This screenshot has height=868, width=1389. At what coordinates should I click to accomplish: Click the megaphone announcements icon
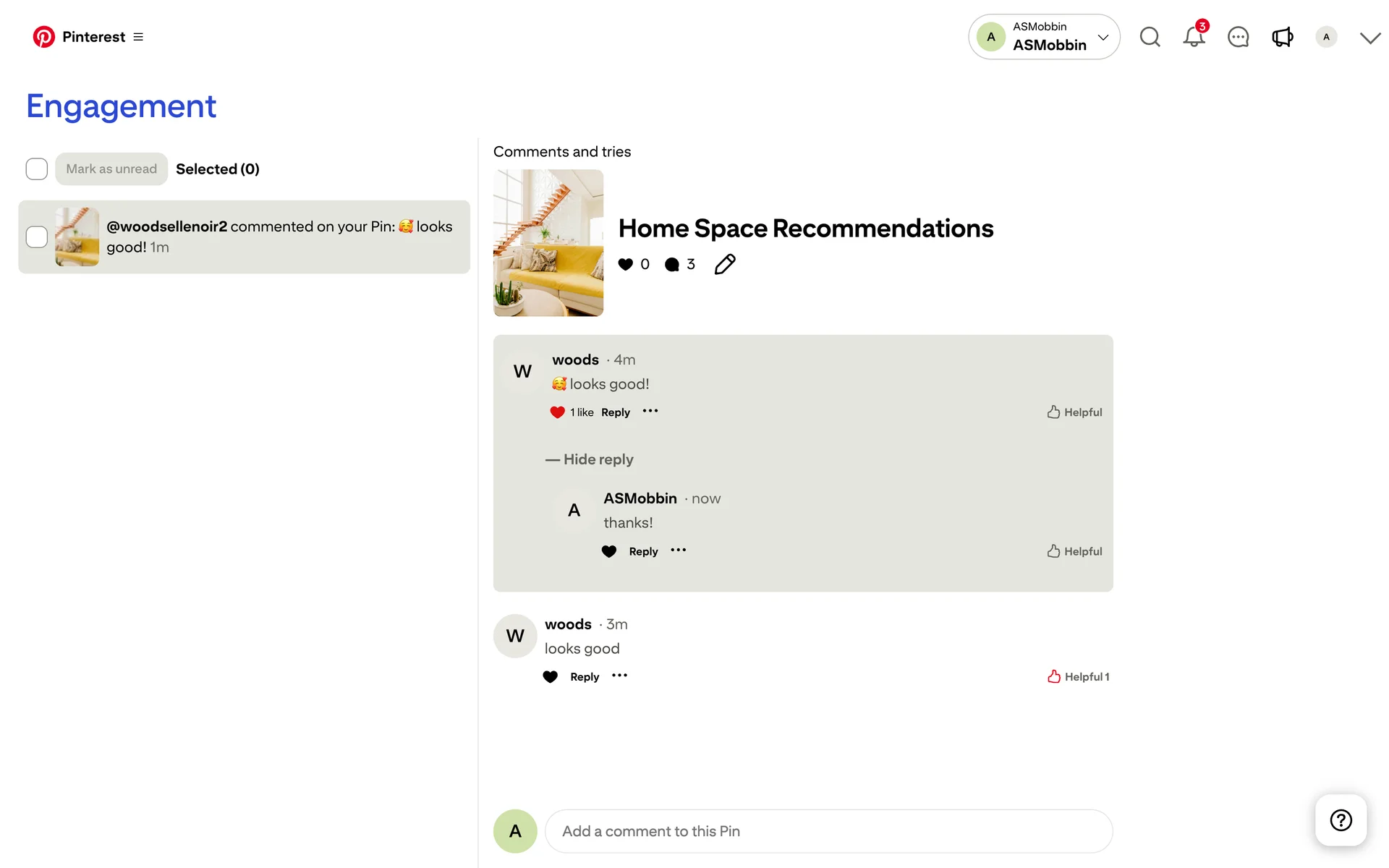(x=1282, y=37)
